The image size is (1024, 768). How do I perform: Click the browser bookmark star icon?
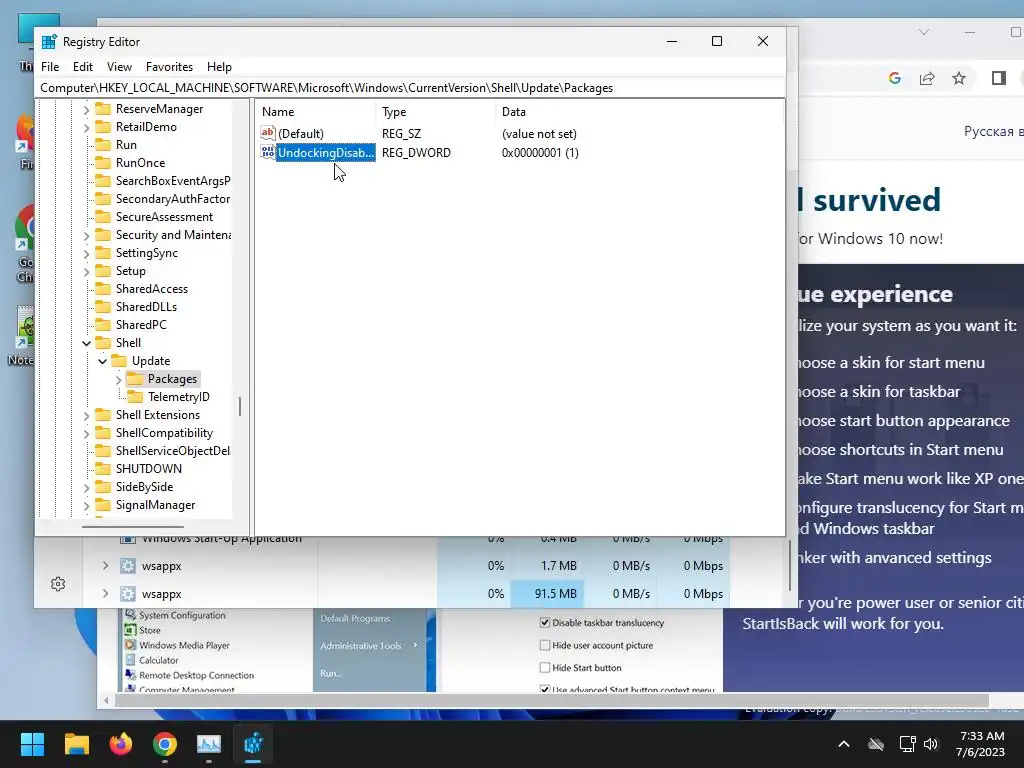point(959,78)
